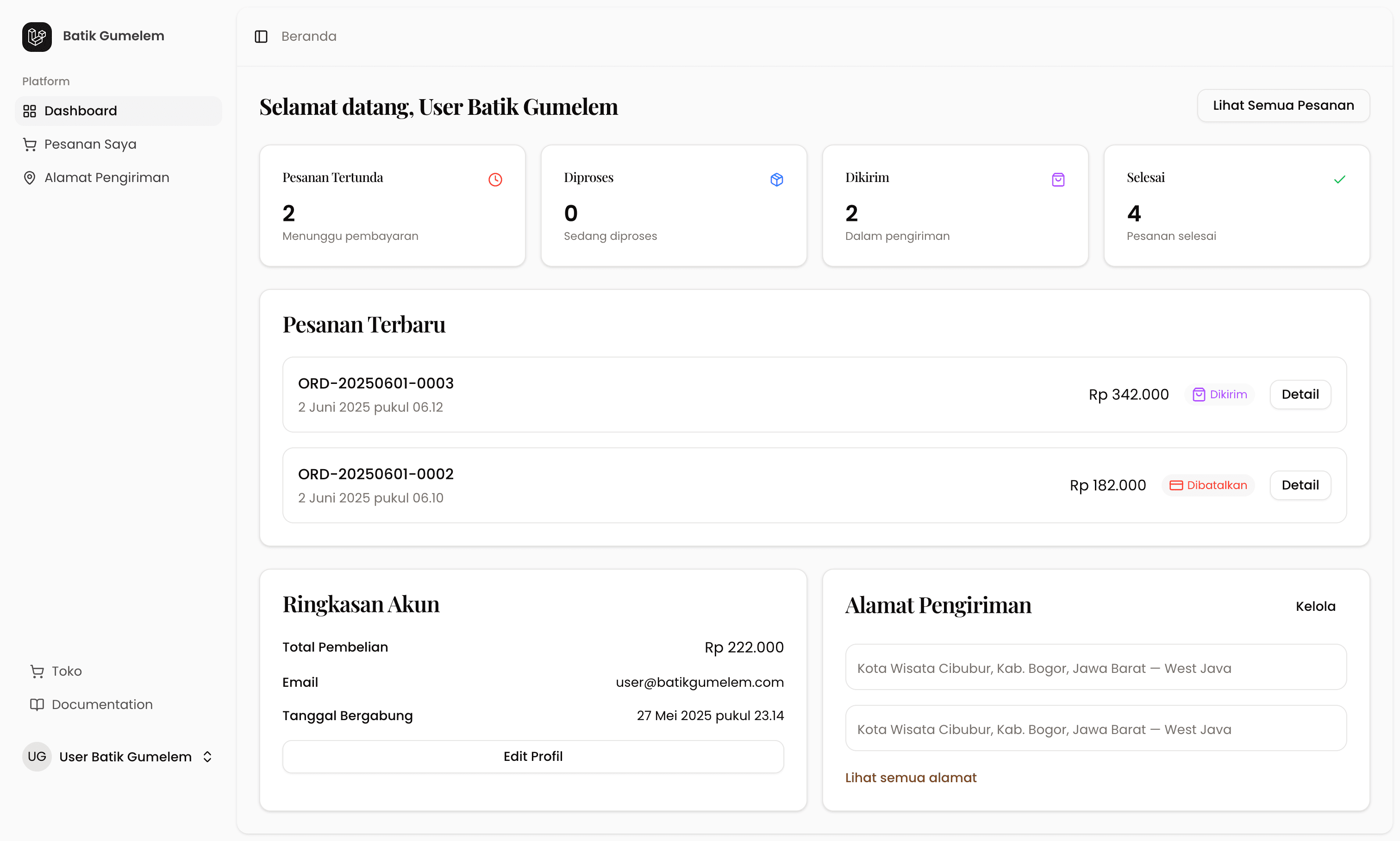Image resolution: width=1400 pixels, height=841 pixels.
Task: Select the Diproses stat card
Action: 674,206
